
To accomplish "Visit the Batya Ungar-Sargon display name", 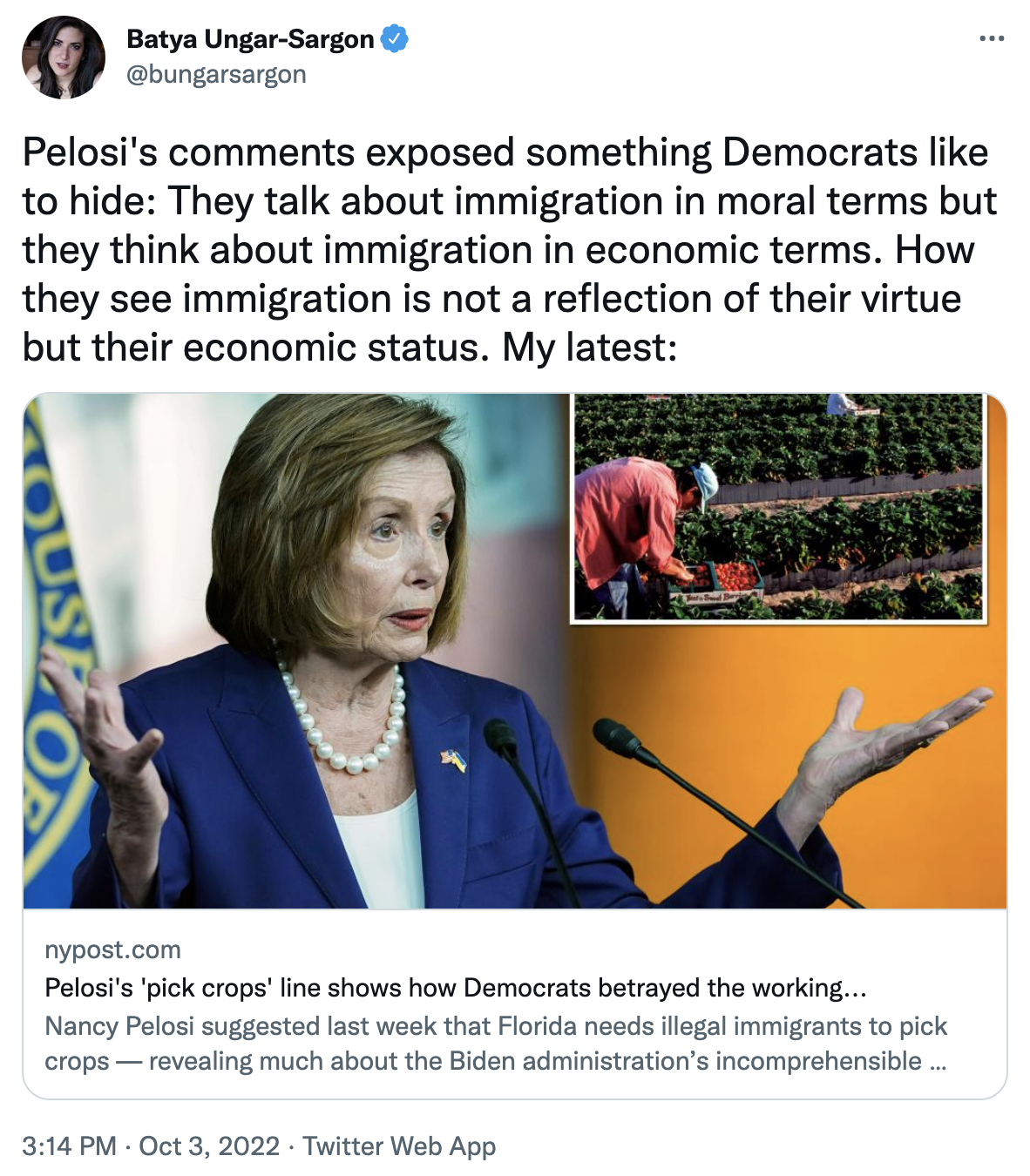I will point(250,39).
